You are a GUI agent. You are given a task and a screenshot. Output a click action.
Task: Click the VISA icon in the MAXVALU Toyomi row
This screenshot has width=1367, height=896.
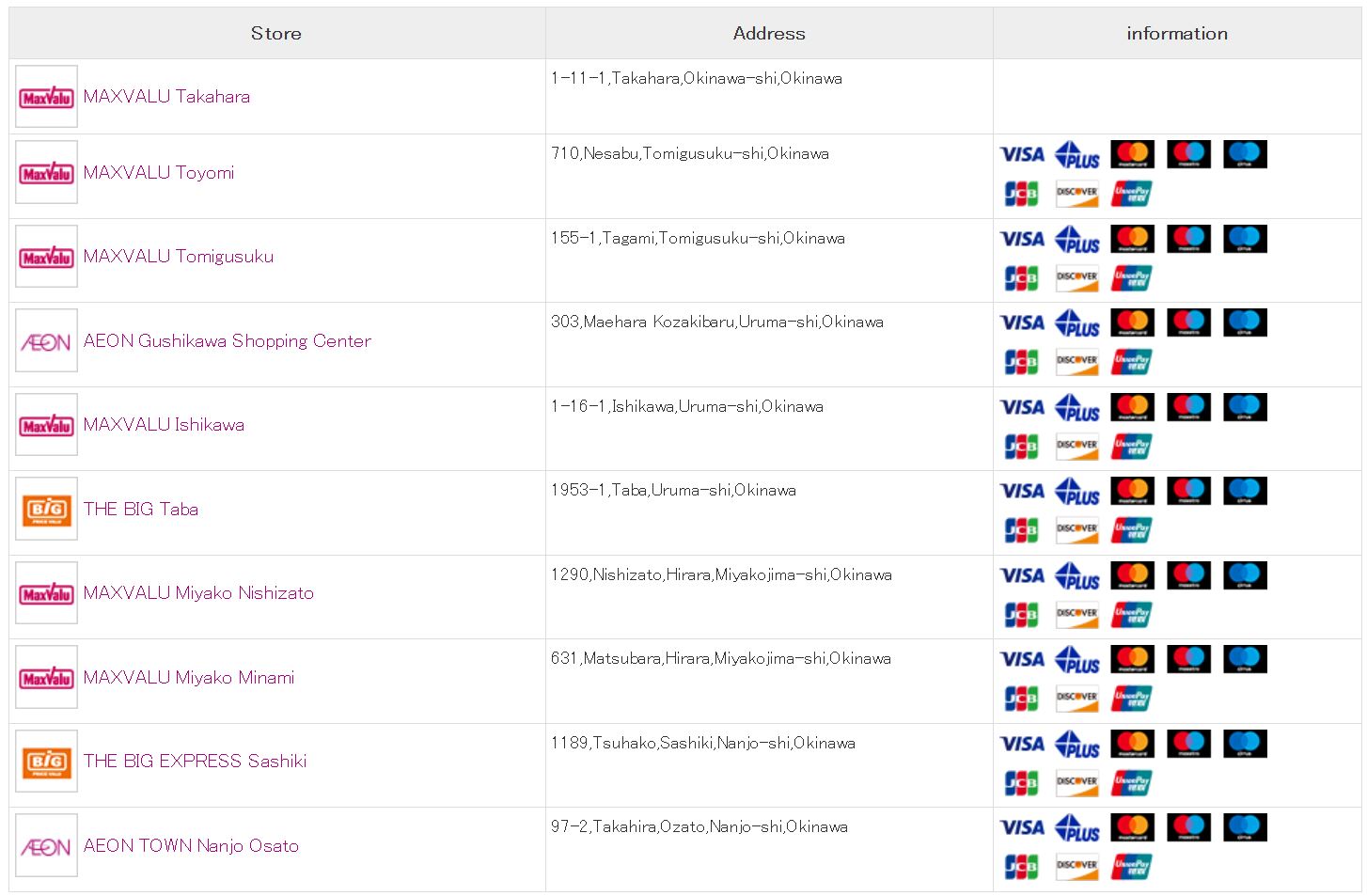1022,154
